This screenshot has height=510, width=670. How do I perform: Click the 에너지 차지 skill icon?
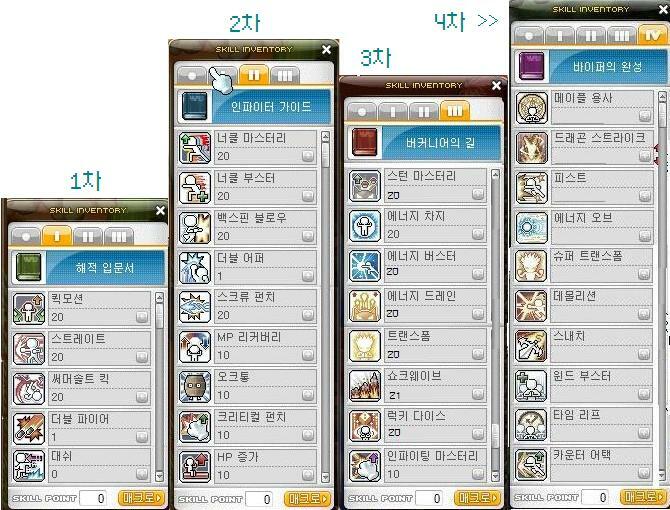coord(365,226)
